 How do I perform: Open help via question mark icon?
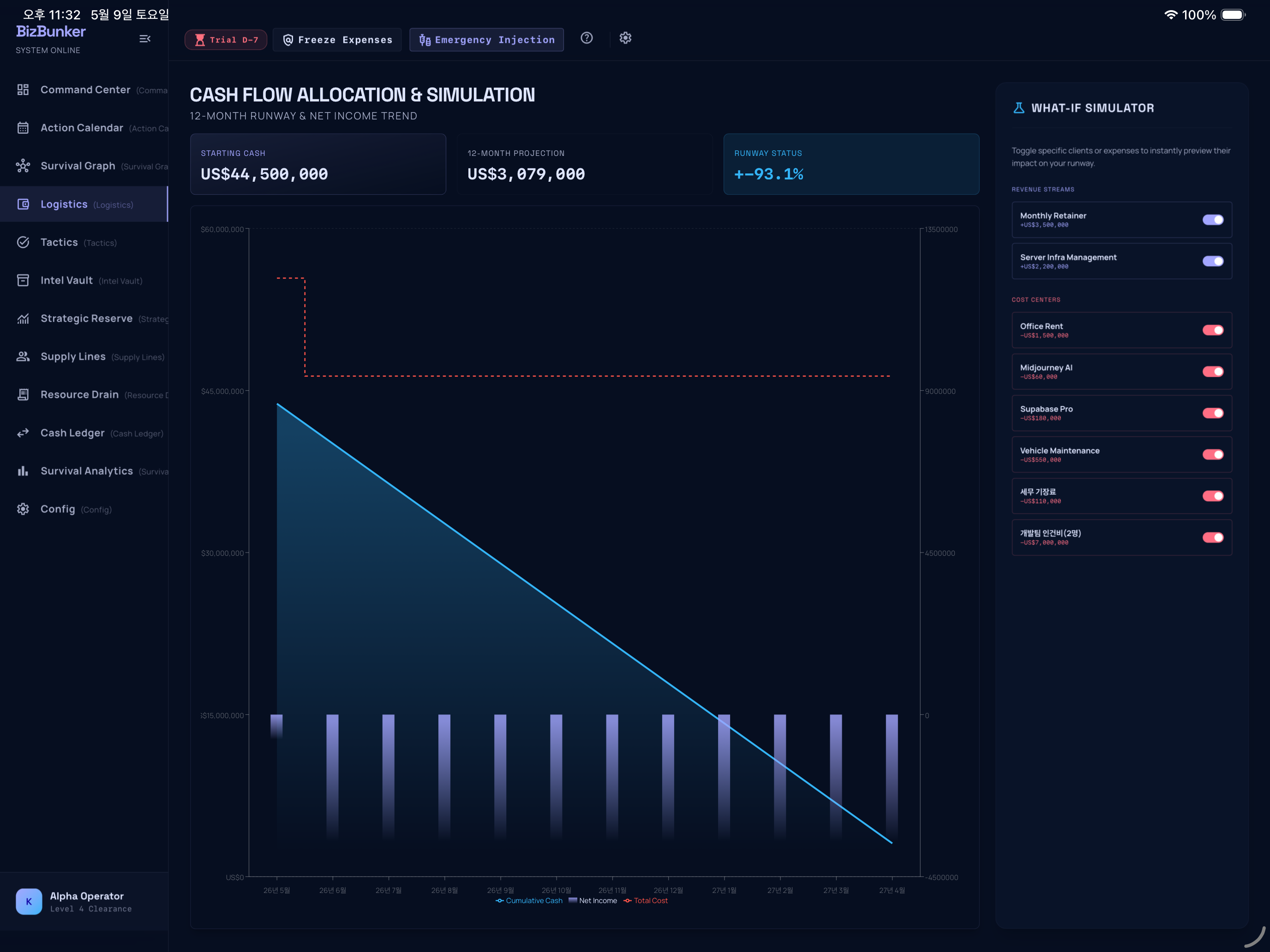[x=586, y=38]
